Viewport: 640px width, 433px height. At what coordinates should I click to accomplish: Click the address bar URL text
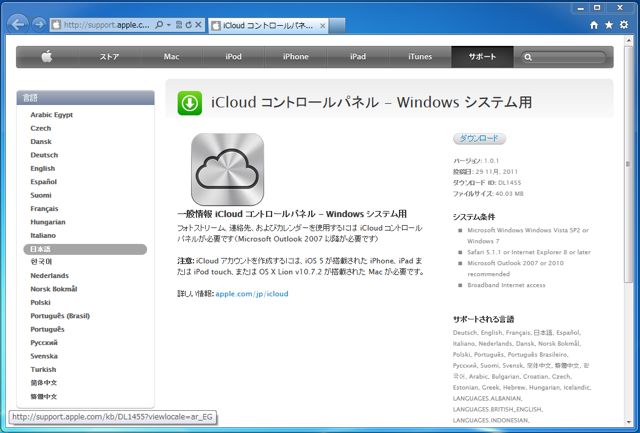click(x=107, y=25)
